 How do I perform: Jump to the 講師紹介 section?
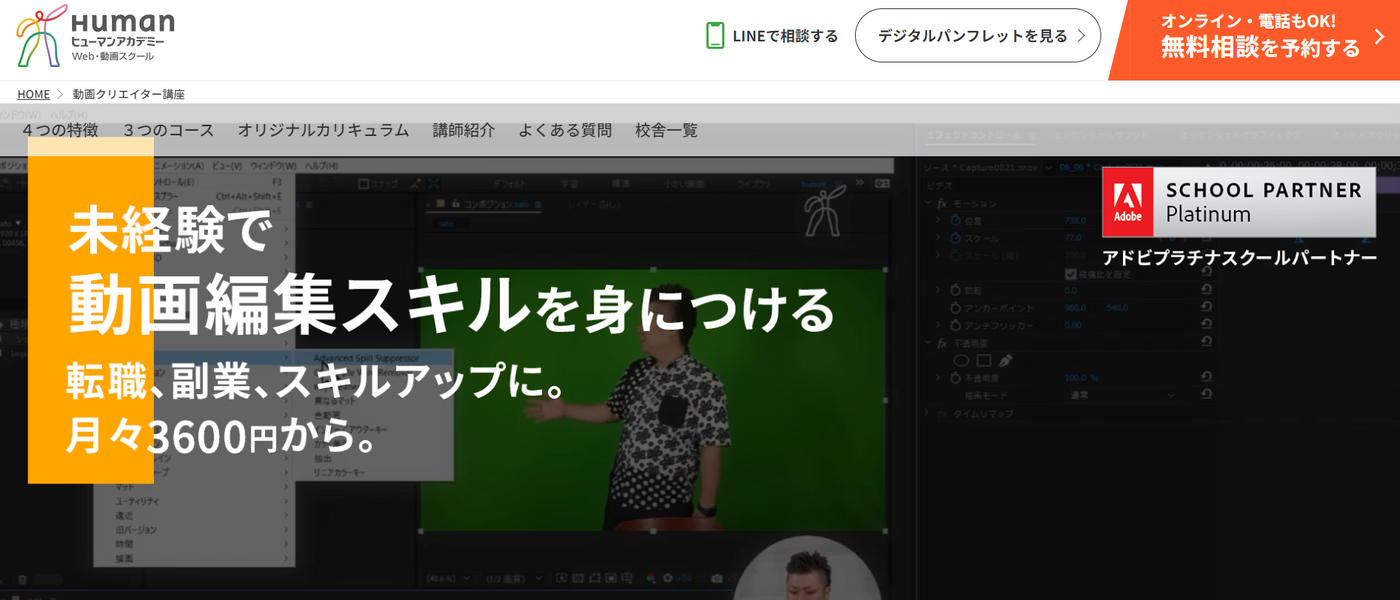click(x=463, y=130)
